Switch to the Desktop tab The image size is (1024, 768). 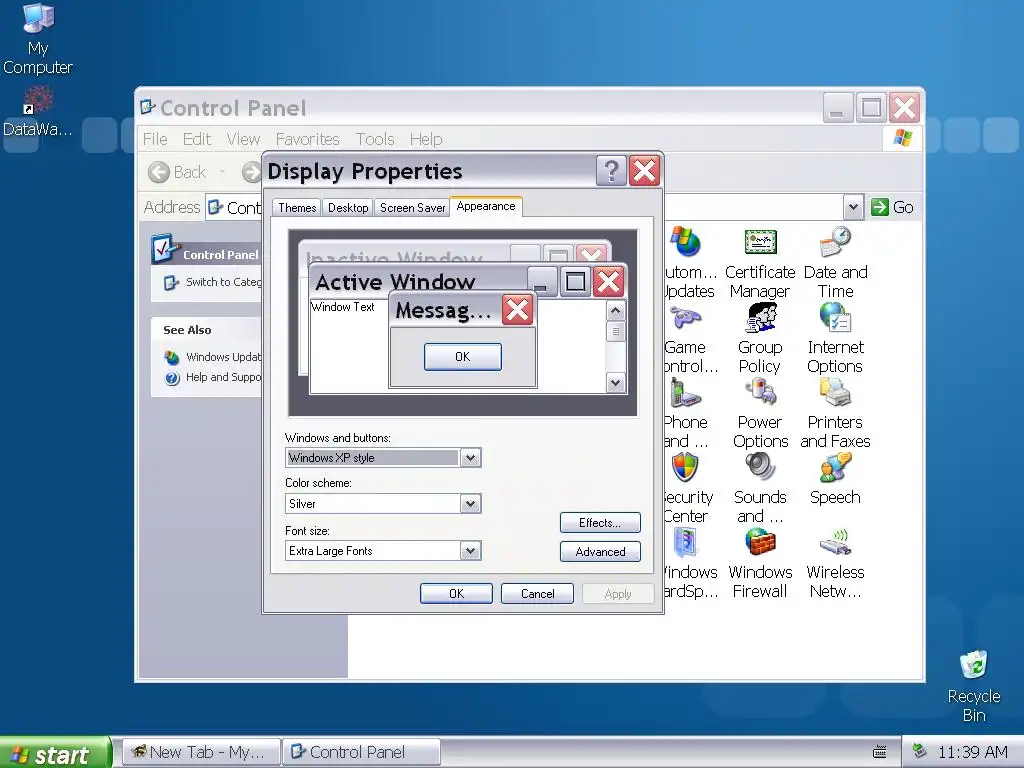click(348, 207)
